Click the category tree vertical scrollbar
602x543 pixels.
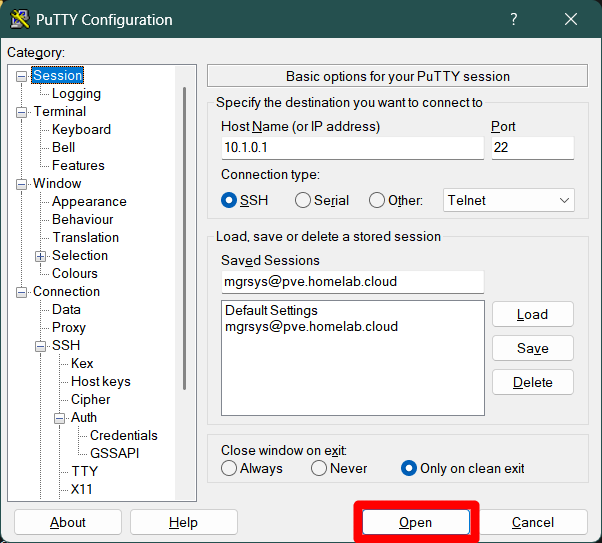185,238
